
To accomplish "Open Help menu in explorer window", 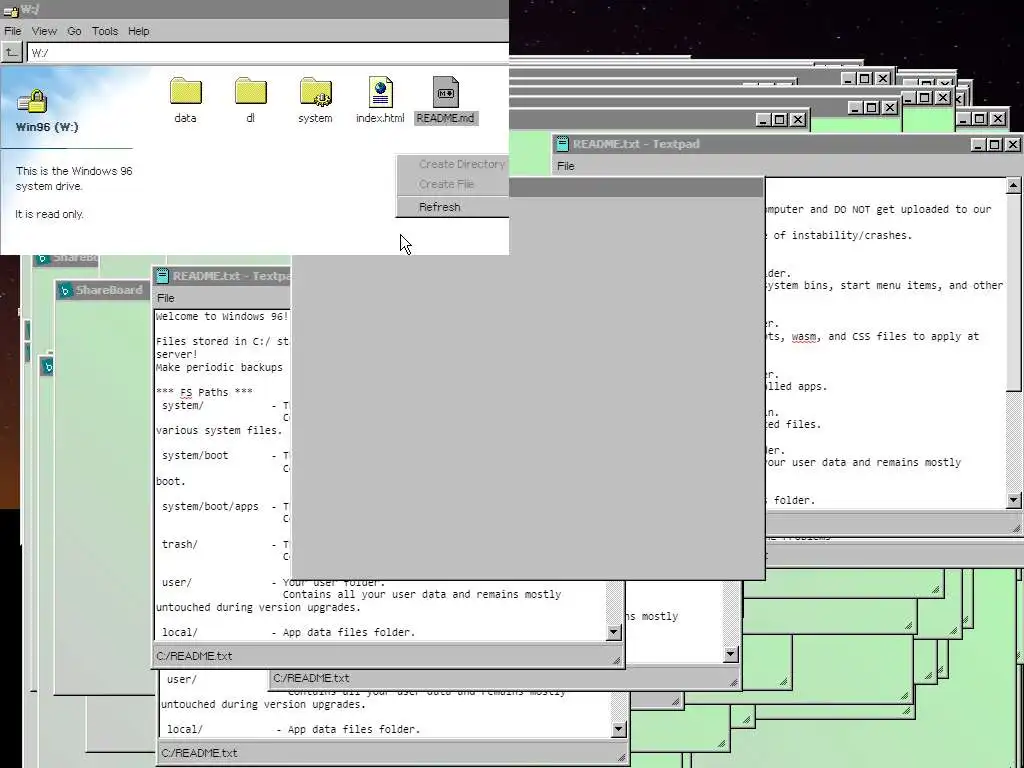I will 138,31.
